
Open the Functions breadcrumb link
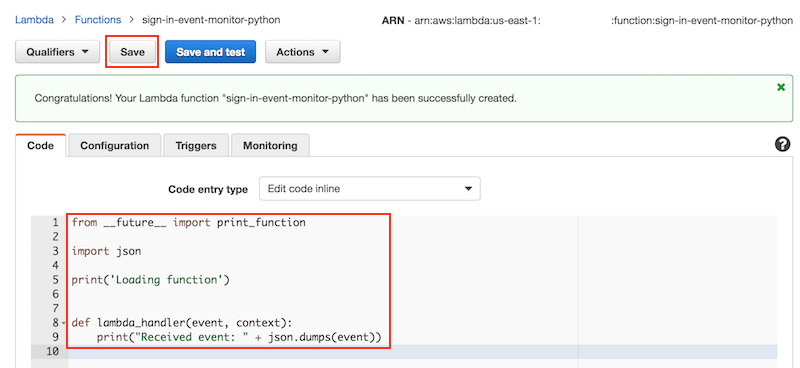(98, 20)
